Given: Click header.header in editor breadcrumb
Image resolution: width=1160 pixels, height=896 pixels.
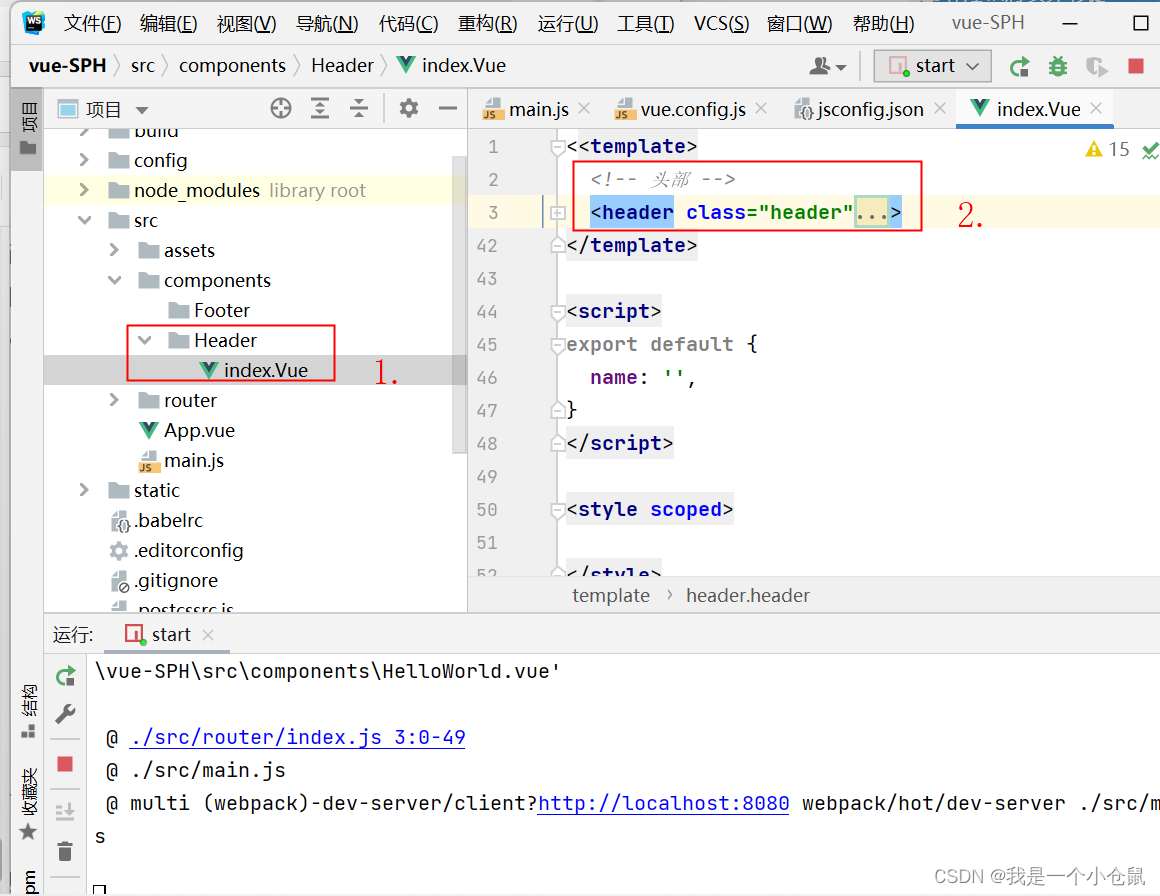Looking at the screenshot, I should 747,596.
